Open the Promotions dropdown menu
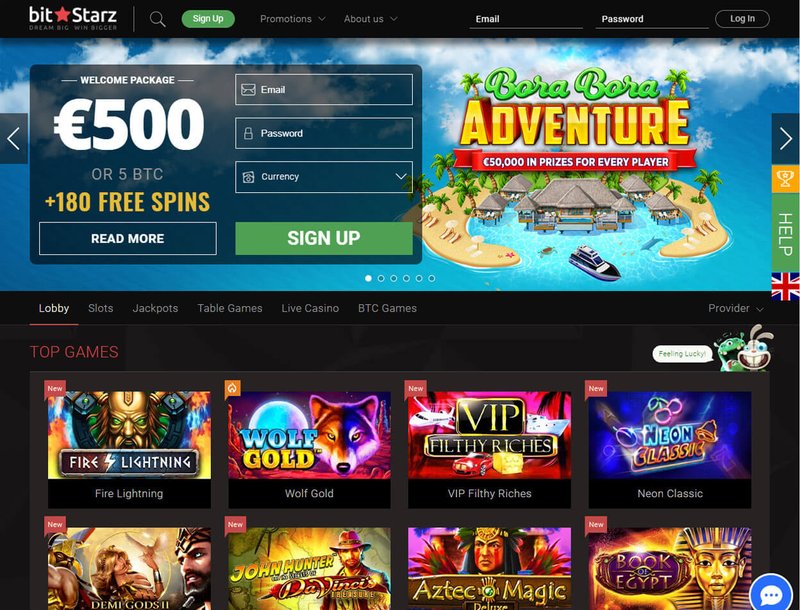This screenshot has height=610, width=800. [292, 19]
